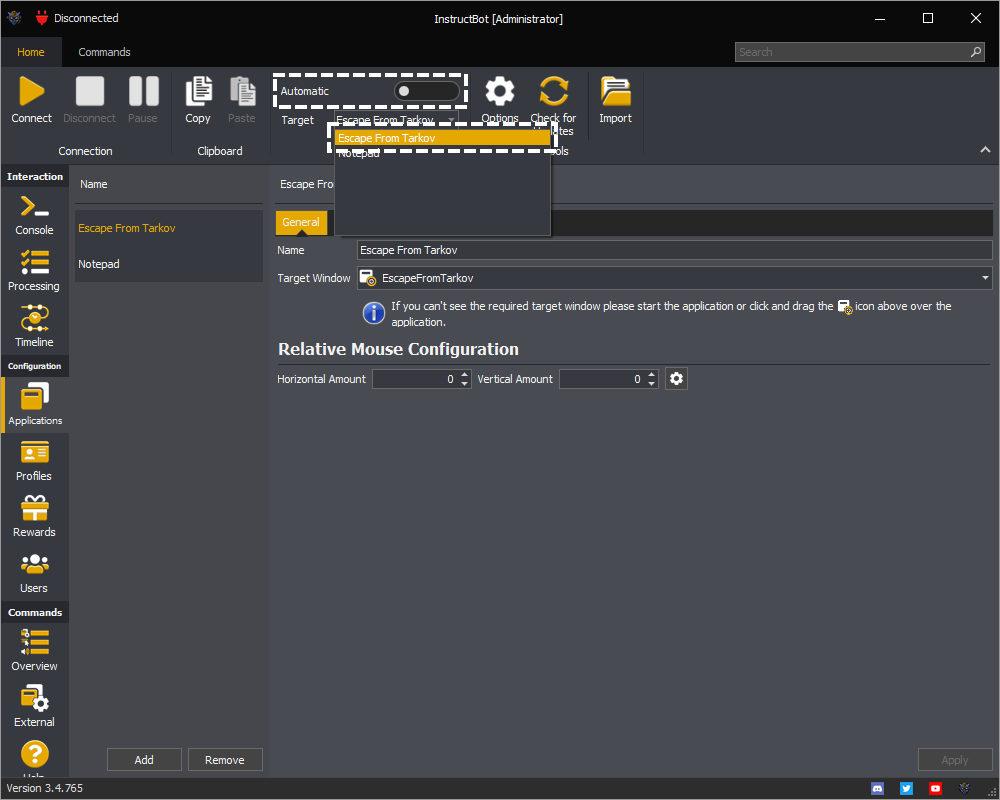The image size is (1000, 800).
Task: Increase the Vertical Amount value
Action: tap(651, 374)
